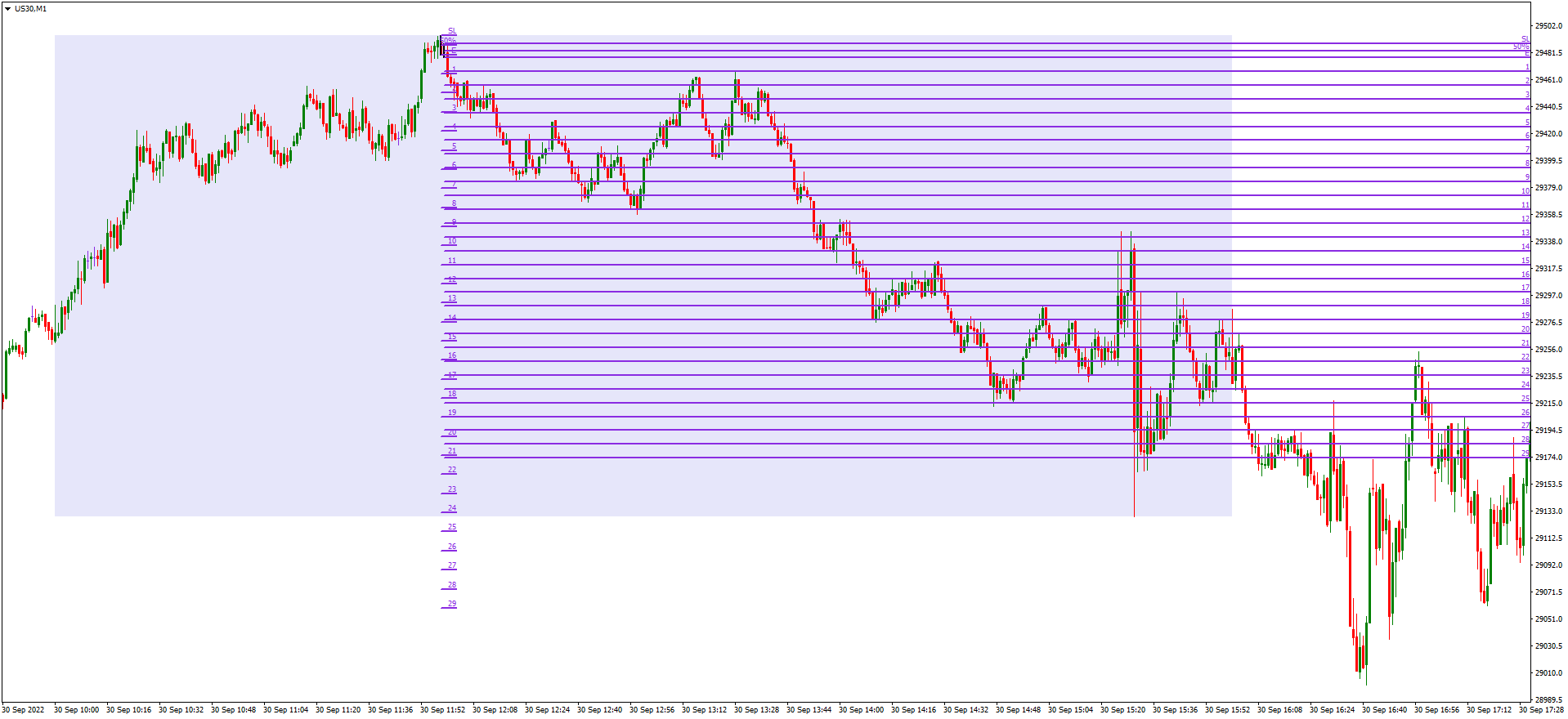The image size is (1568, 719).
Task: Click the '30 Sep 16:40' time label
Action: coord(1384,710)
